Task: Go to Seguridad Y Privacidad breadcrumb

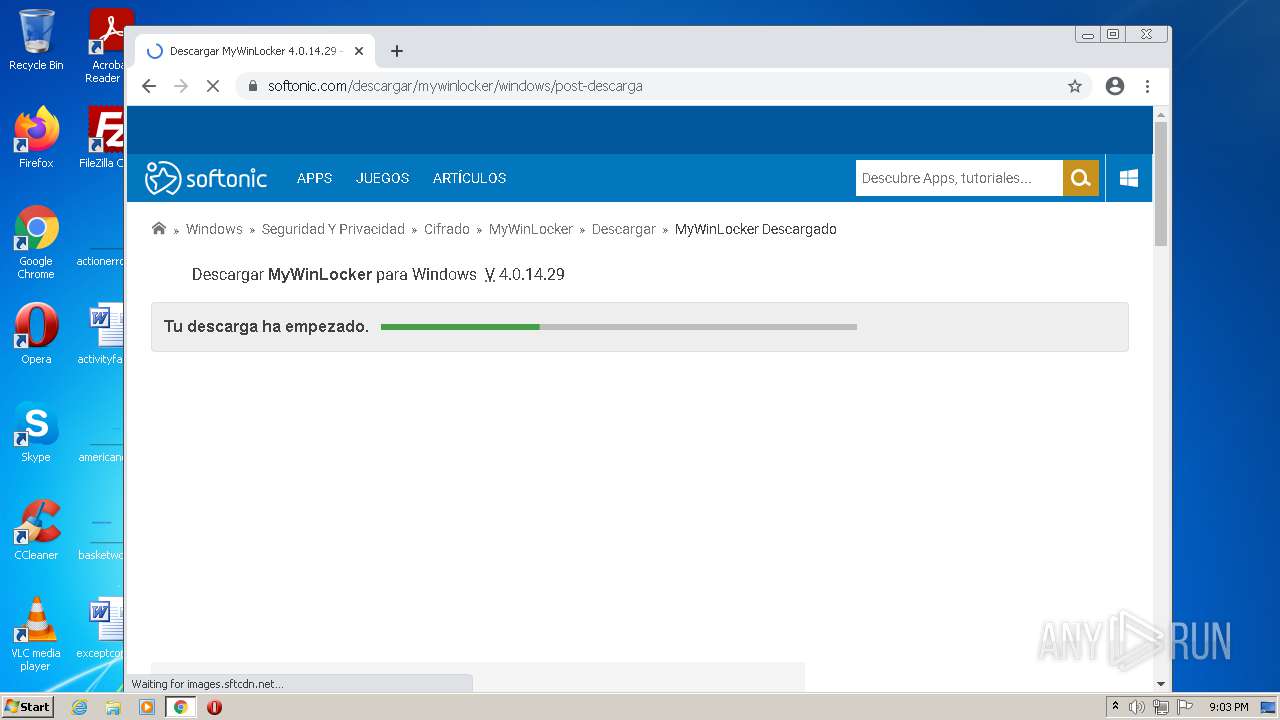Action: click(333, 229)
